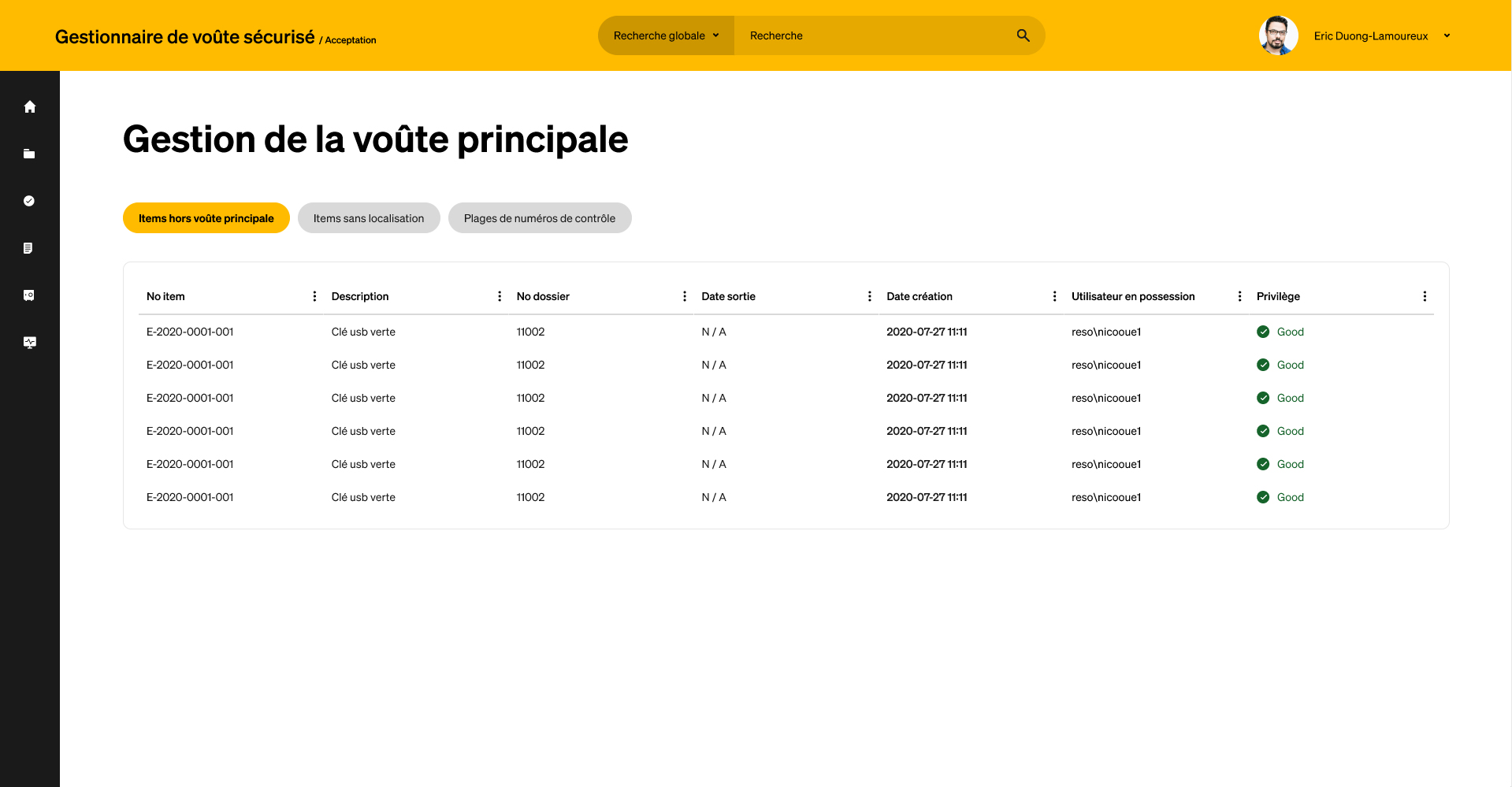The width and height of the screenshot is (1512, 787).
Task: Launch a search with the magnifier icon
Action: click(1022, 35)
